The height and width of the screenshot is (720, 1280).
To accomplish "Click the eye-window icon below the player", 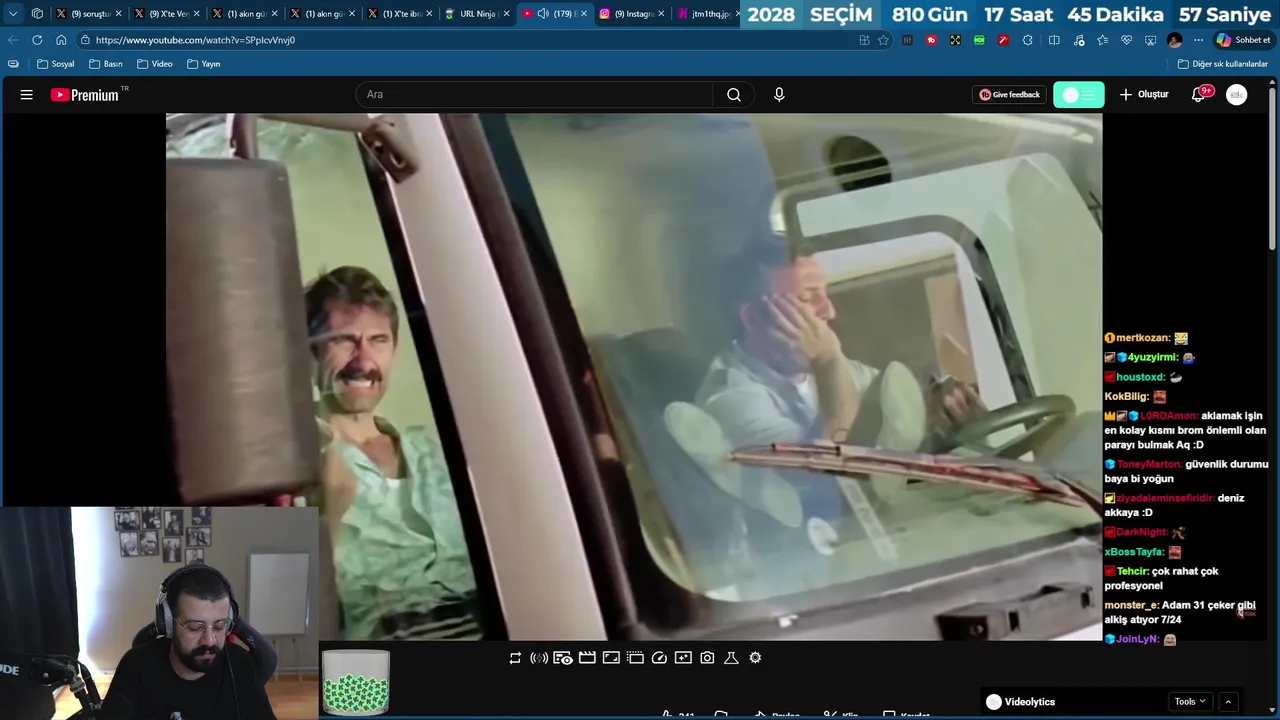I will 563,658.
